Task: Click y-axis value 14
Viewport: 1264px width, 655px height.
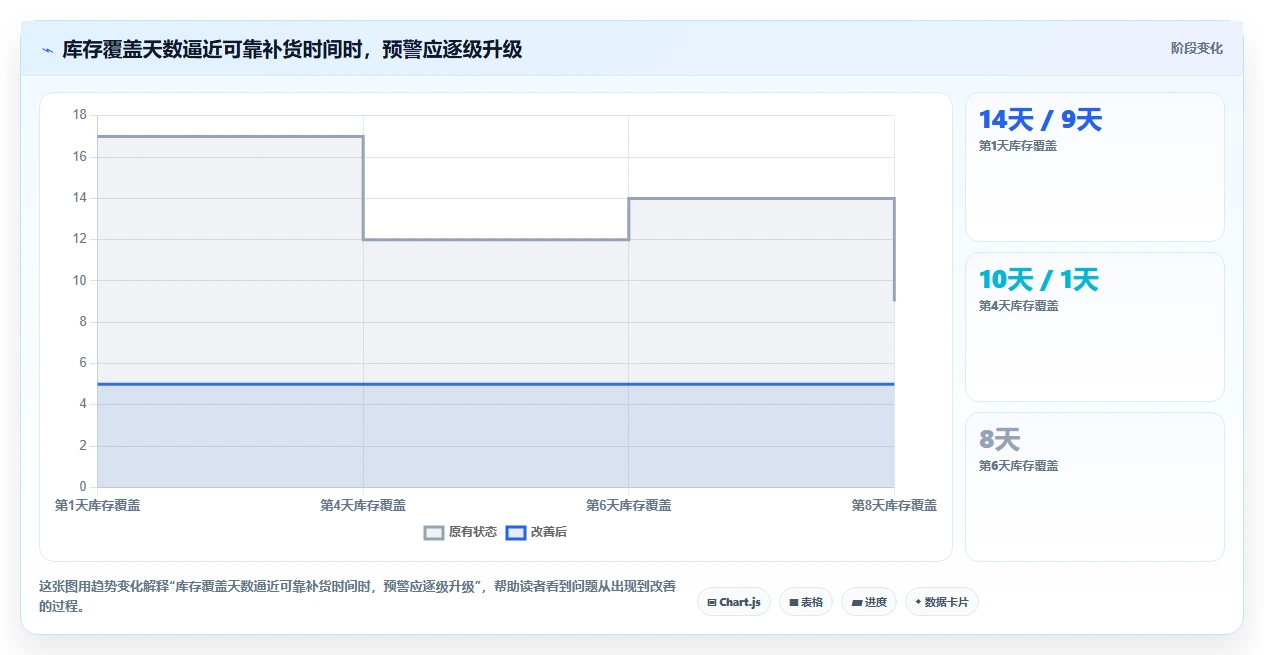Action: (80, 198)
